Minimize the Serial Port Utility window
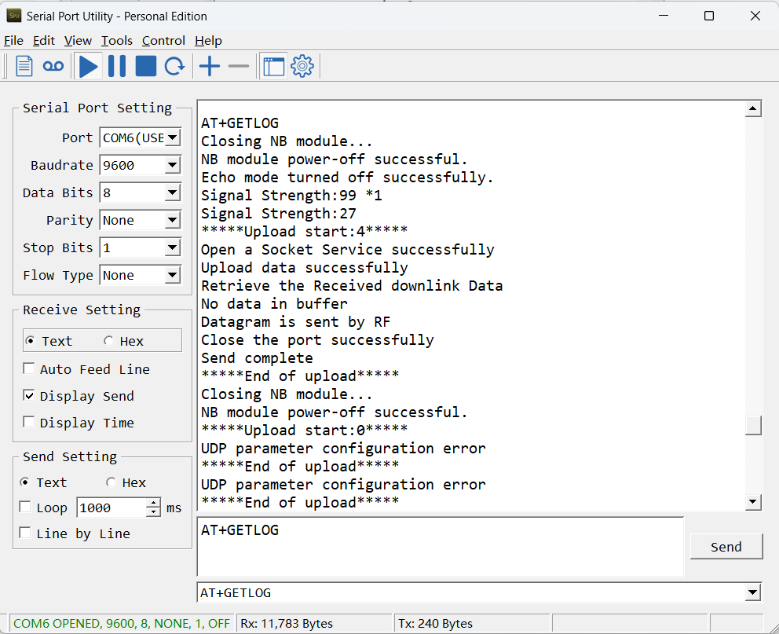This screenshot has width=779, height=634. 664,16
